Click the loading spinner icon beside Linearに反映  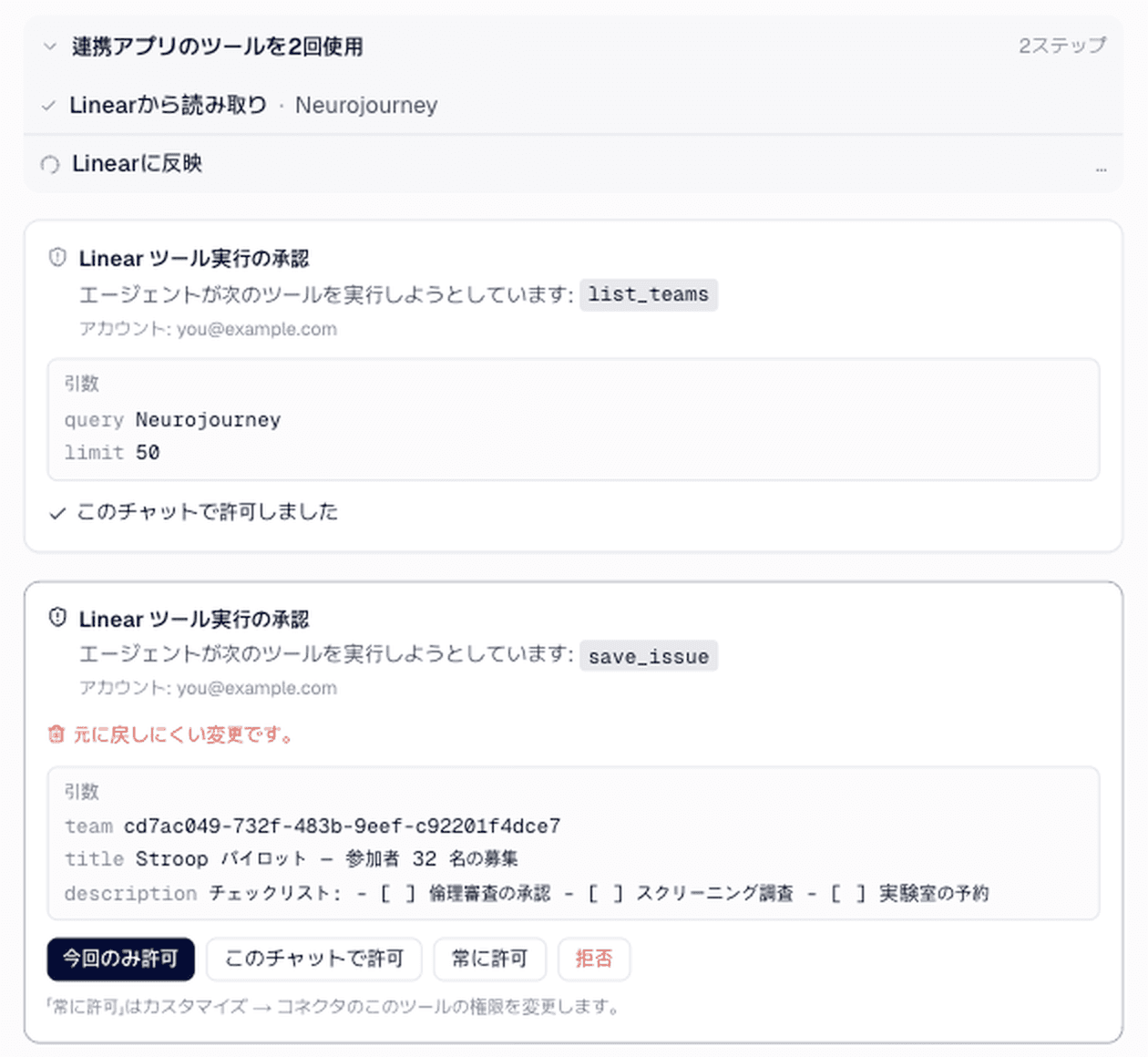pos(50,164)
